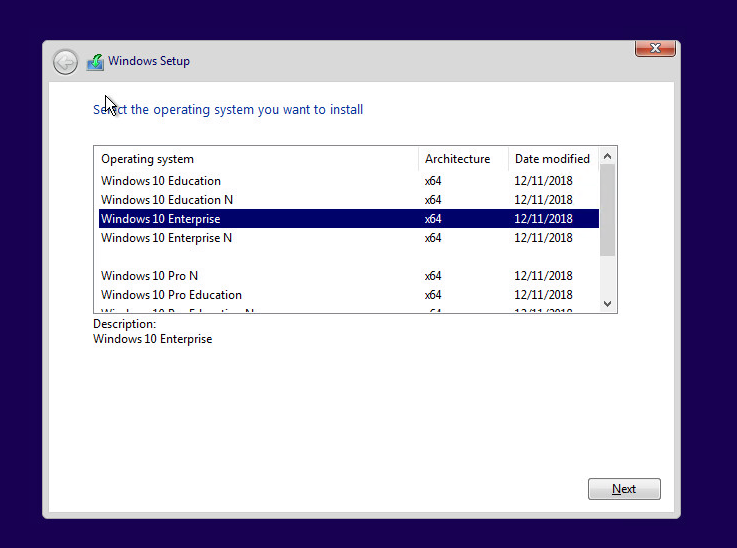This screenshot has height=548, width=737.
Task: Close the Windows Setup dialog
Action: (x=655, y=48)
